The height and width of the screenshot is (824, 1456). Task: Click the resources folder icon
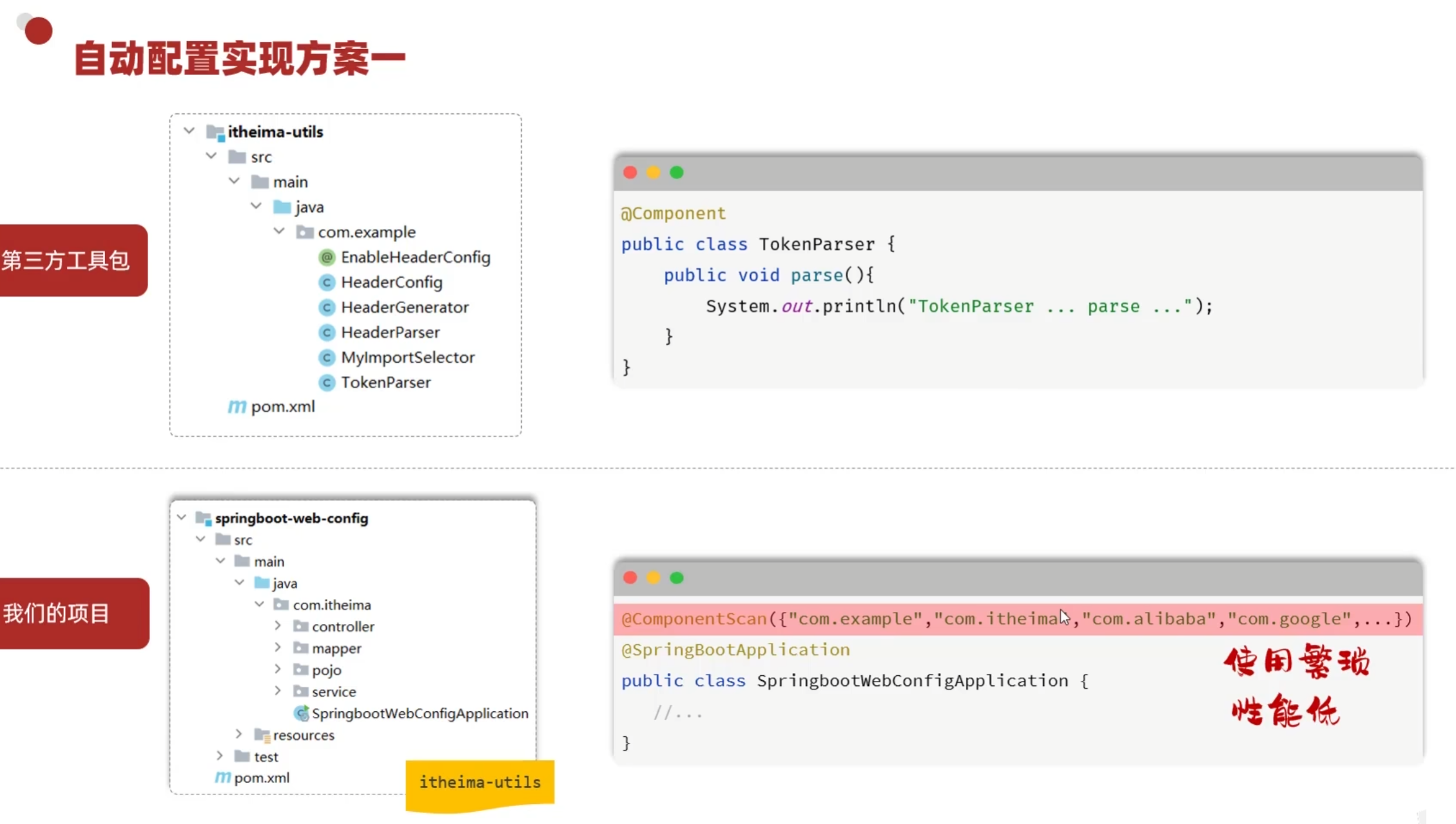pos(262,735)
